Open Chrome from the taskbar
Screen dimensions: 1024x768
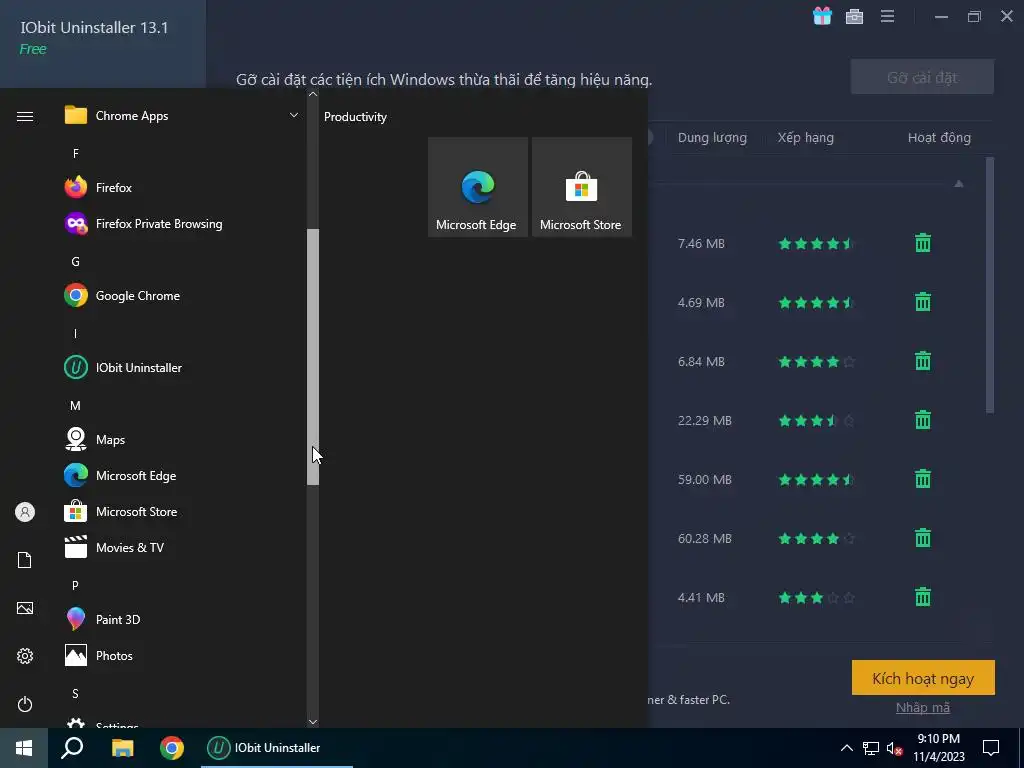click(172, 748)
